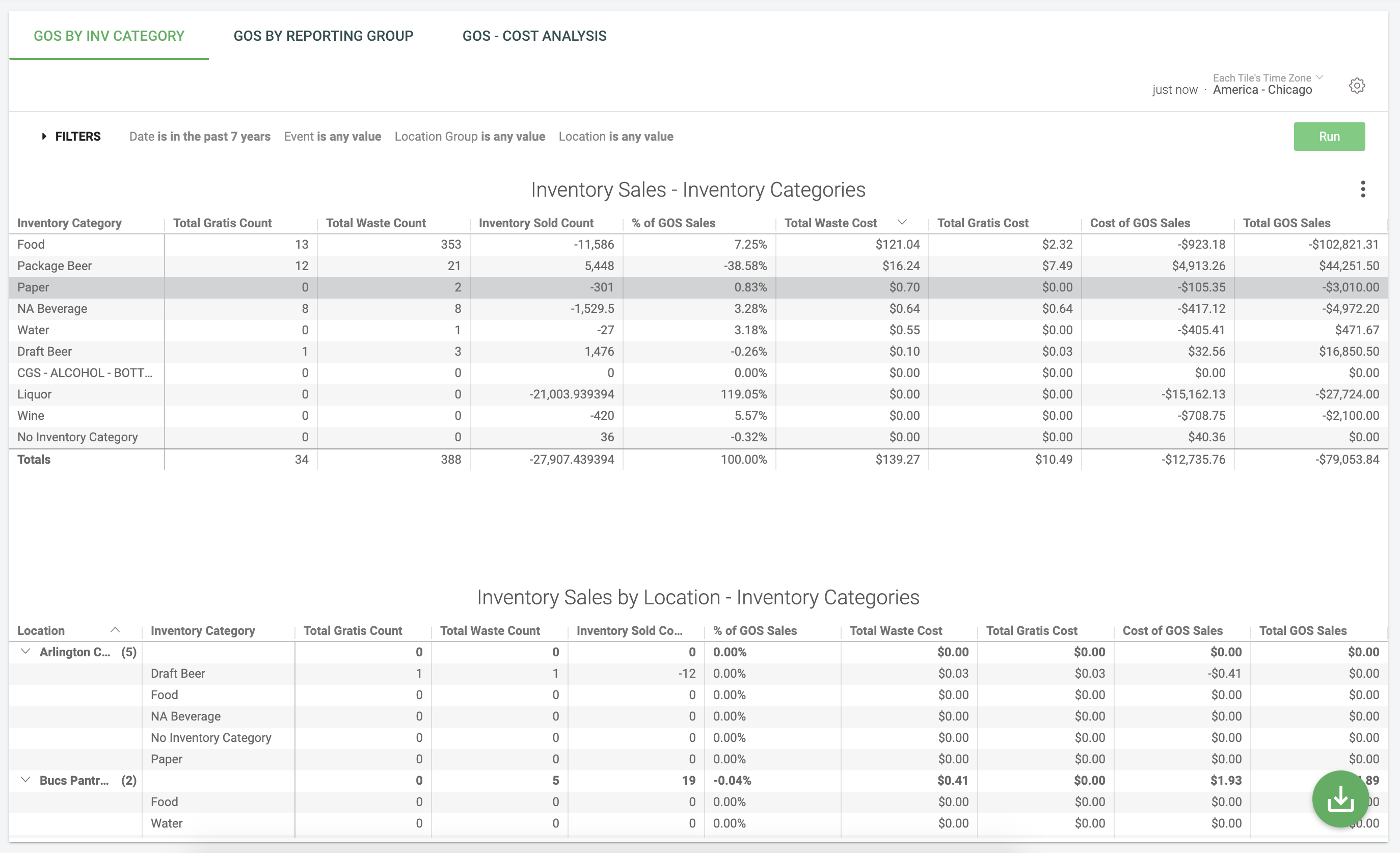Image resolution: width=1400 pixels, height=853 pixels.
Task: Expand the Filters disclosure triangle
Action: tap(44, 137)
